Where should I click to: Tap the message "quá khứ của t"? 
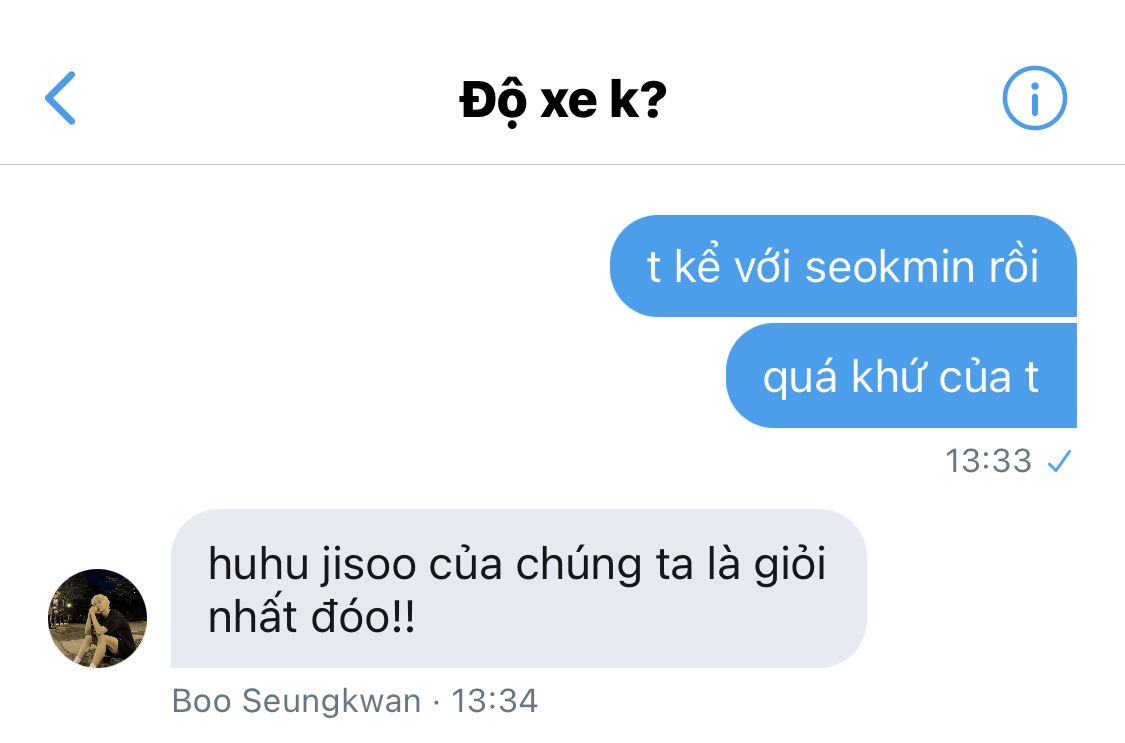click(901, 376)
